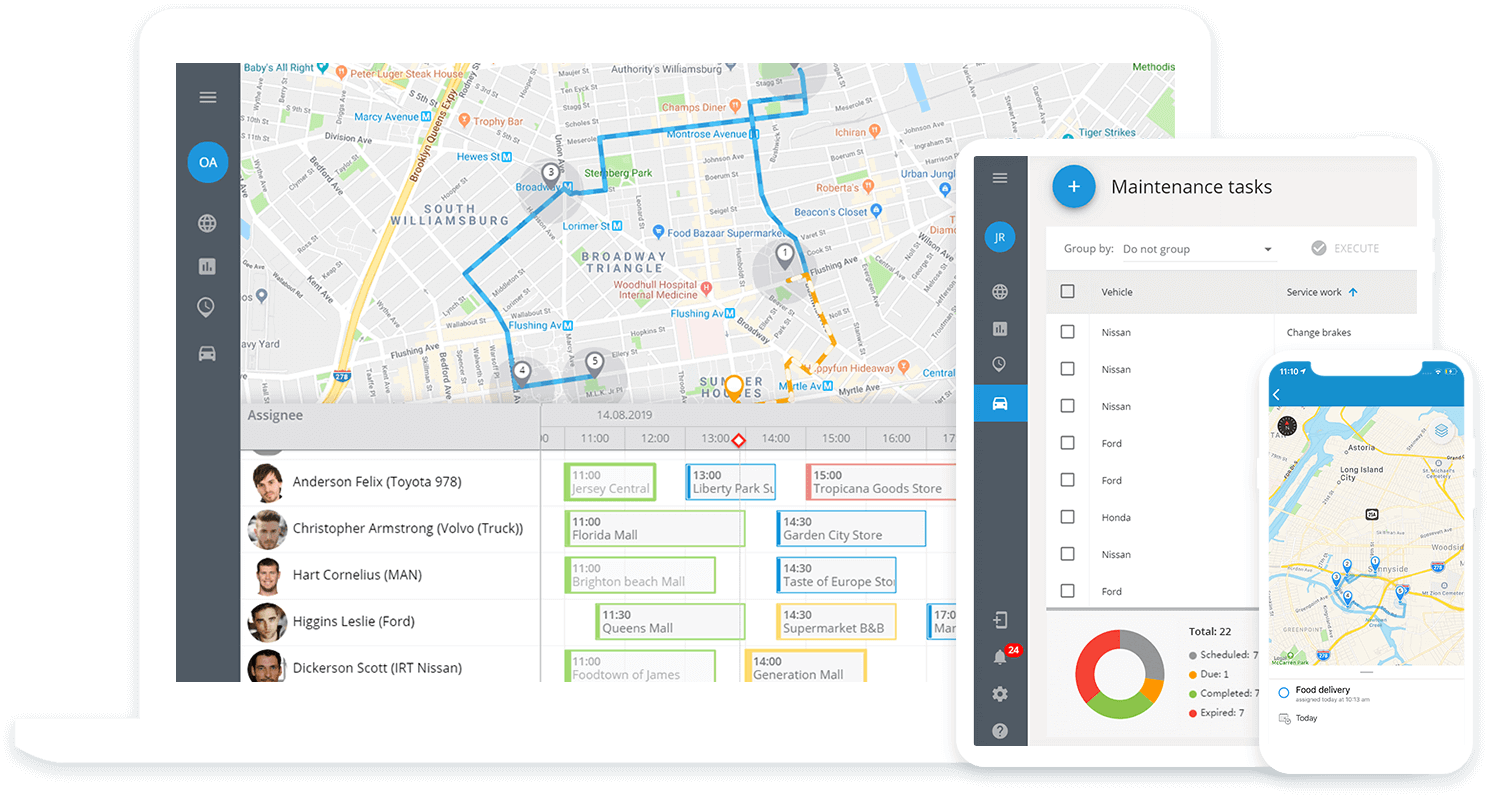
Task: Open the 11:30 Queens Mall task block
Action: coord(670,621)
